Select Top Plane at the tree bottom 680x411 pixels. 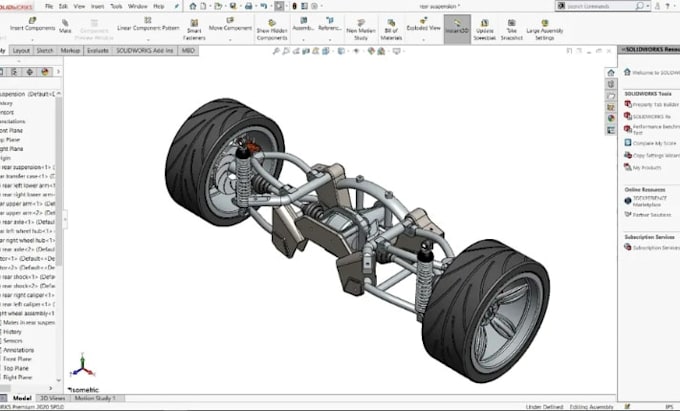tap(15, 368)
